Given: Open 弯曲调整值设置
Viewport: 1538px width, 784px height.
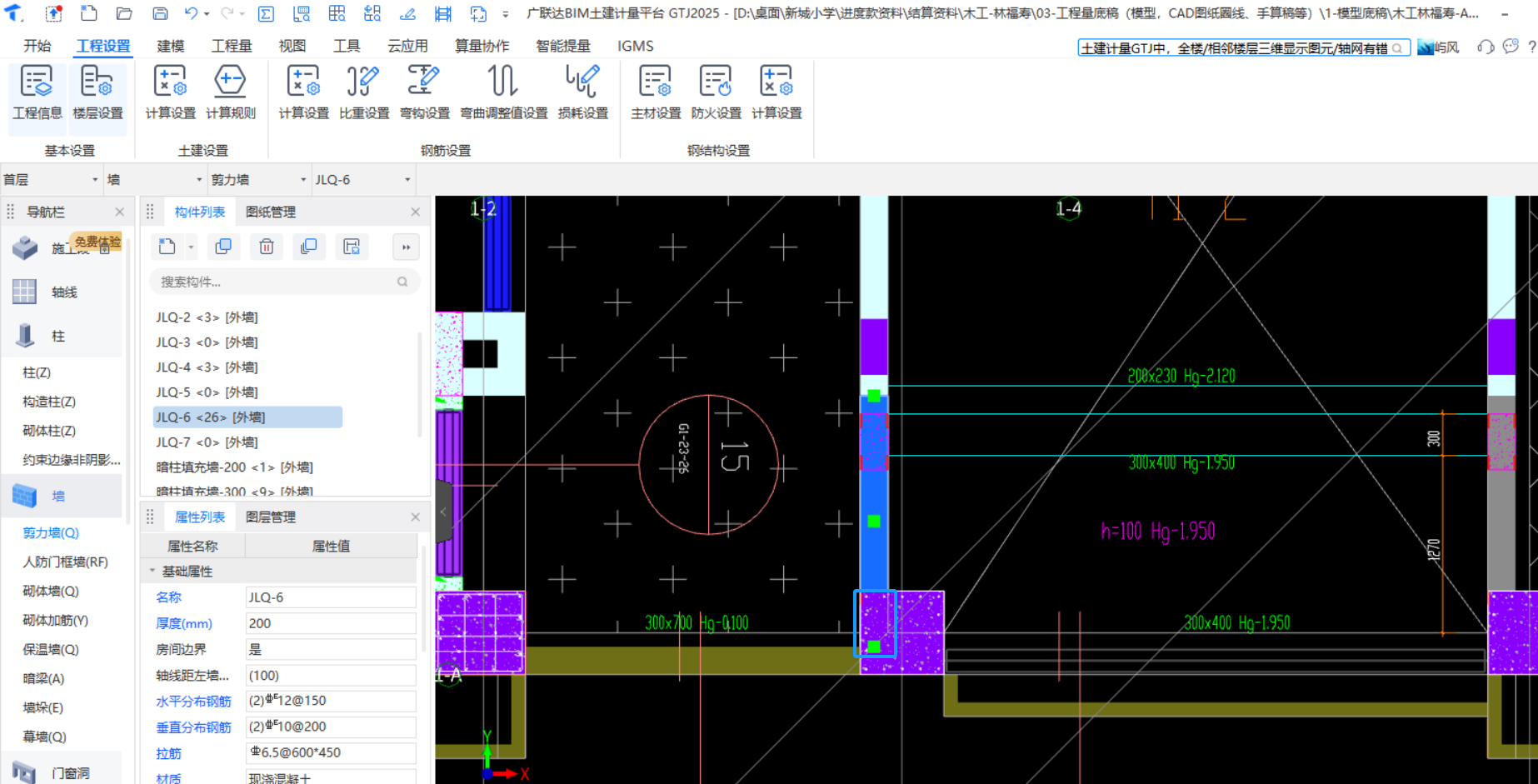Looking at the screenshot, I should 503,92.
